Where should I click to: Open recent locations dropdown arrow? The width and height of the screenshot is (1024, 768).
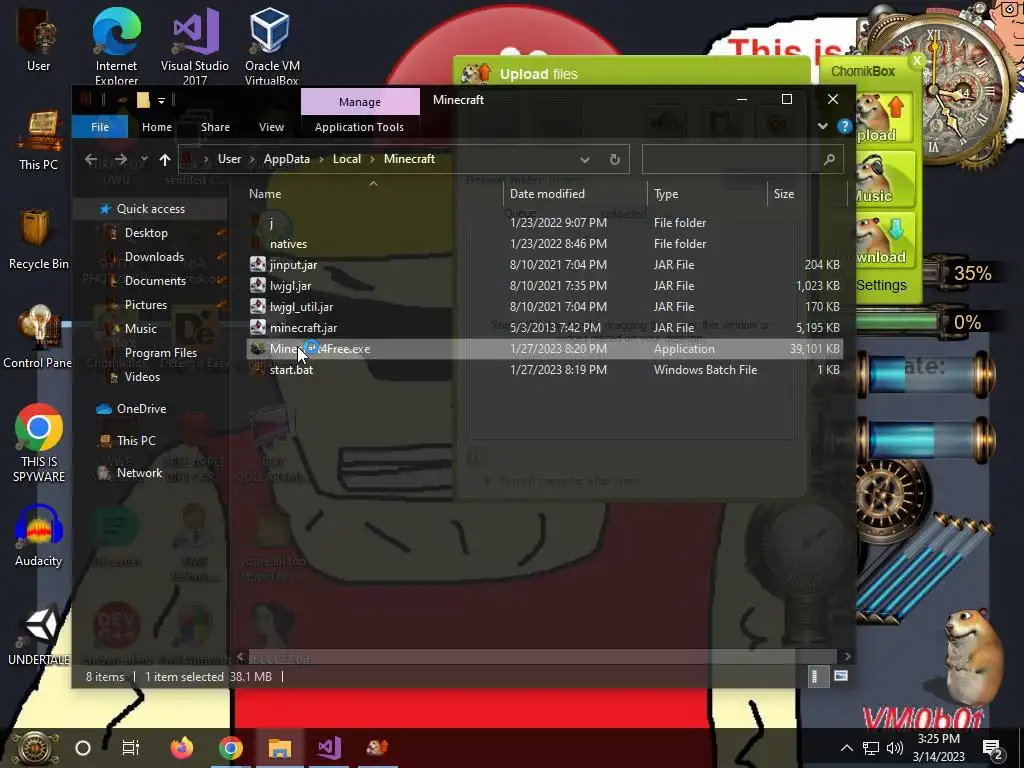point(144,159)
